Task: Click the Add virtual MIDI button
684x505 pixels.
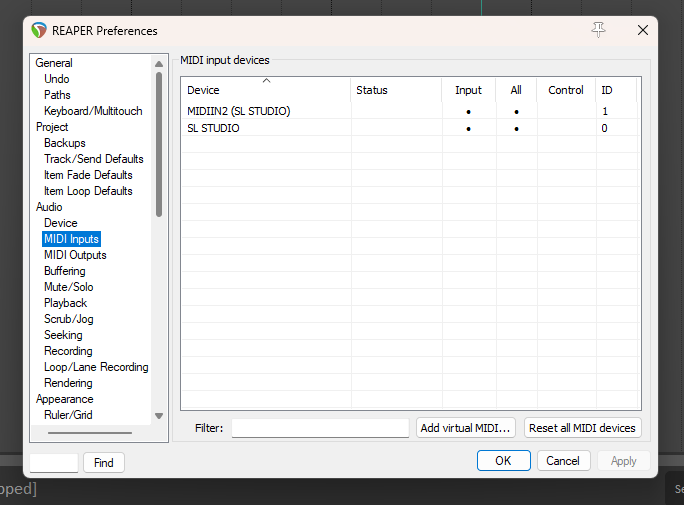Action: coord(466,428)
